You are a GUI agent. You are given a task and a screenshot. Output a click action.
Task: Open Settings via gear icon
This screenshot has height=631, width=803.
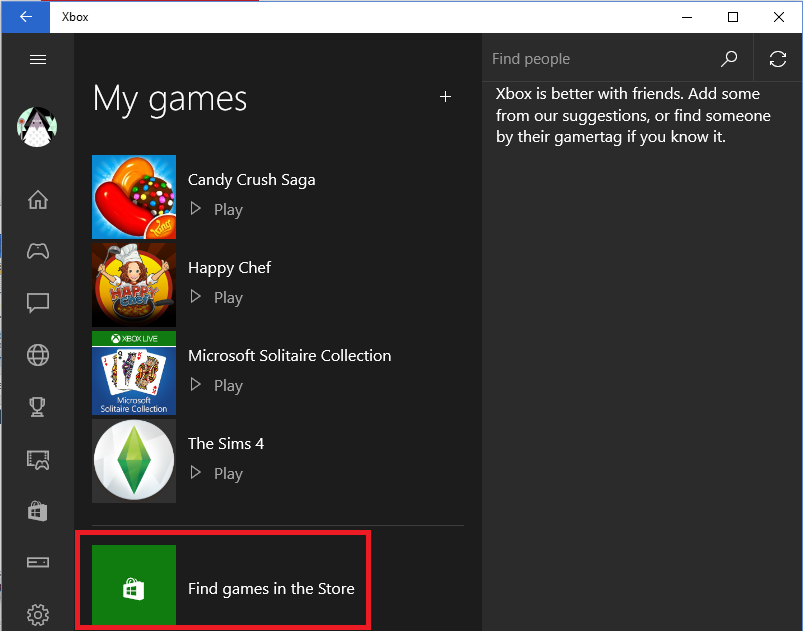pyautogui.click(x=37, y=614)
